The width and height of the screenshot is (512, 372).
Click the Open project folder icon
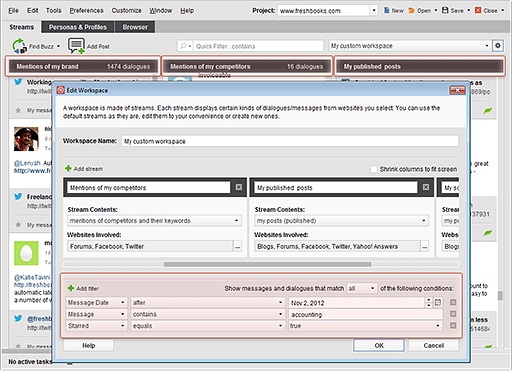(x=412, y=11)
